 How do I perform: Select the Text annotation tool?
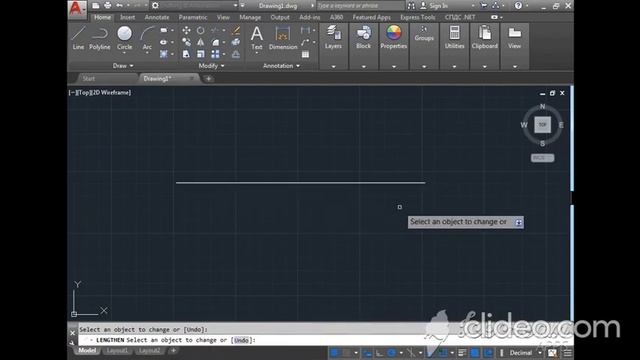pos(257,38)
